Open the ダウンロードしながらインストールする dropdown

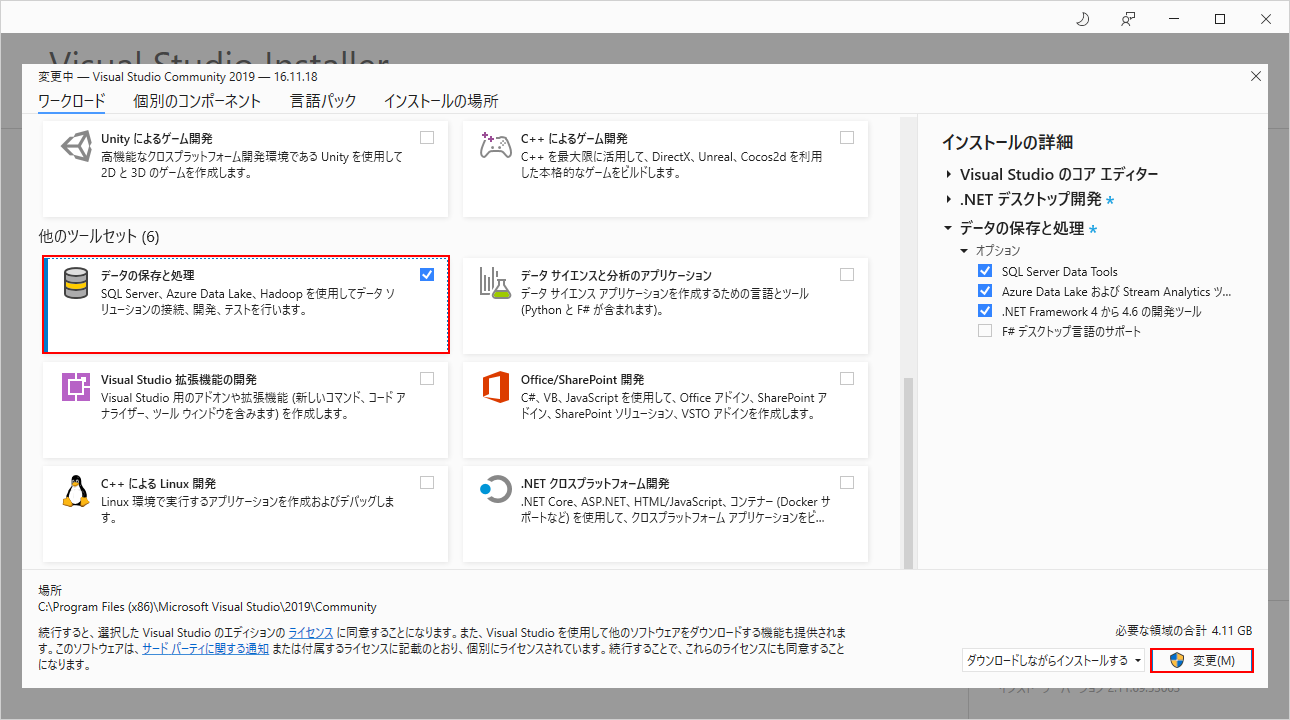[1053, 660]
